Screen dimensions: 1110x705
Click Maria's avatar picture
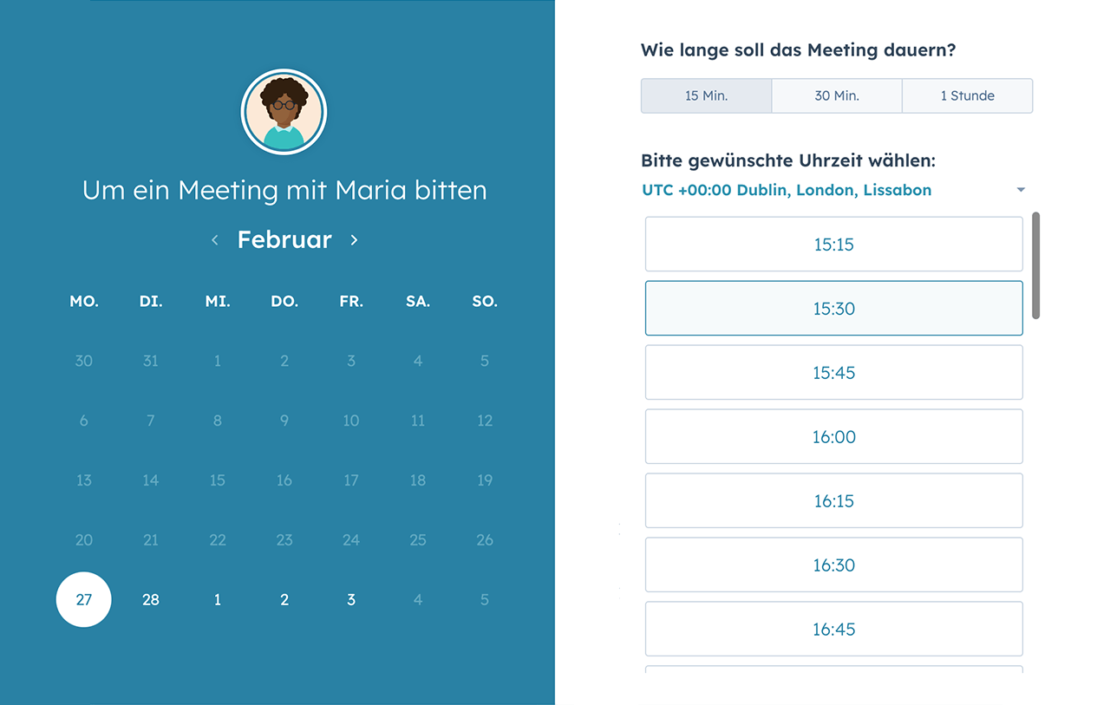[284, 111]
